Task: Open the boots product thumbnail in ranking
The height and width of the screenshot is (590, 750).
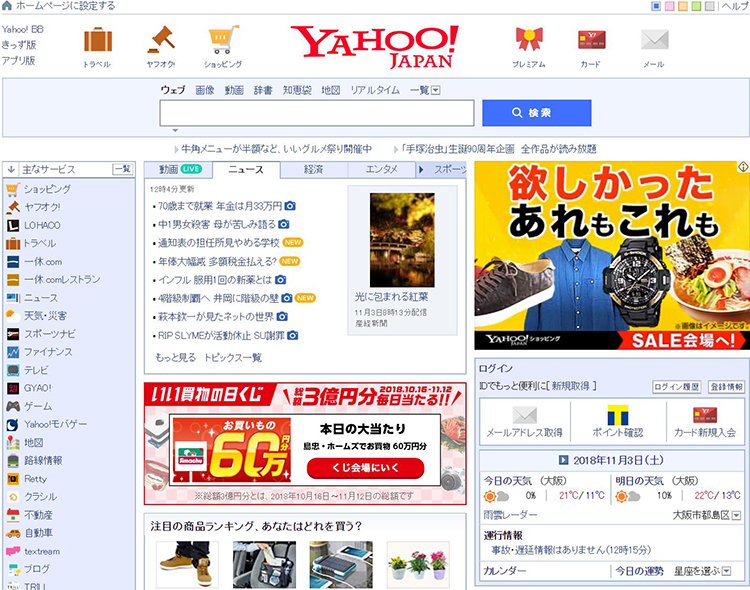Action: [187, 565]
